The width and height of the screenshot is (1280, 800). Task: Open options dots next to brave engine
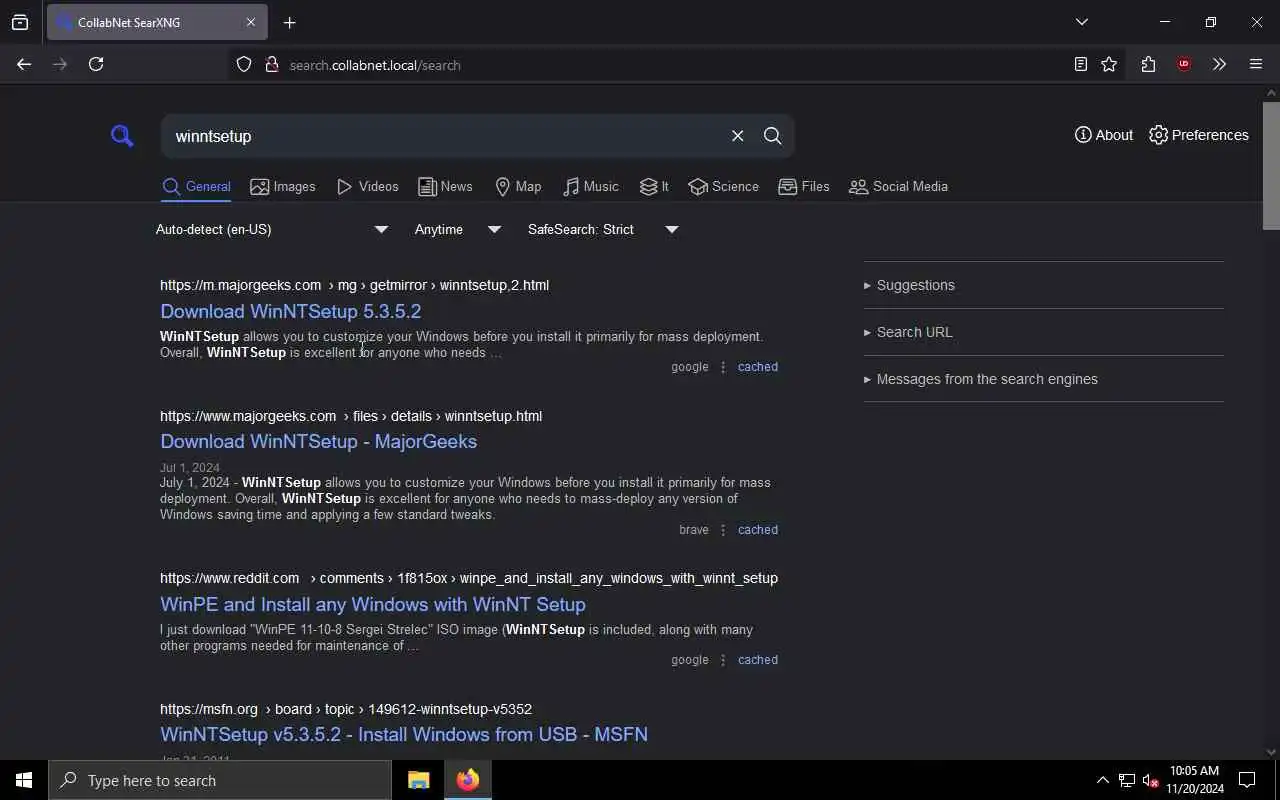723,530
